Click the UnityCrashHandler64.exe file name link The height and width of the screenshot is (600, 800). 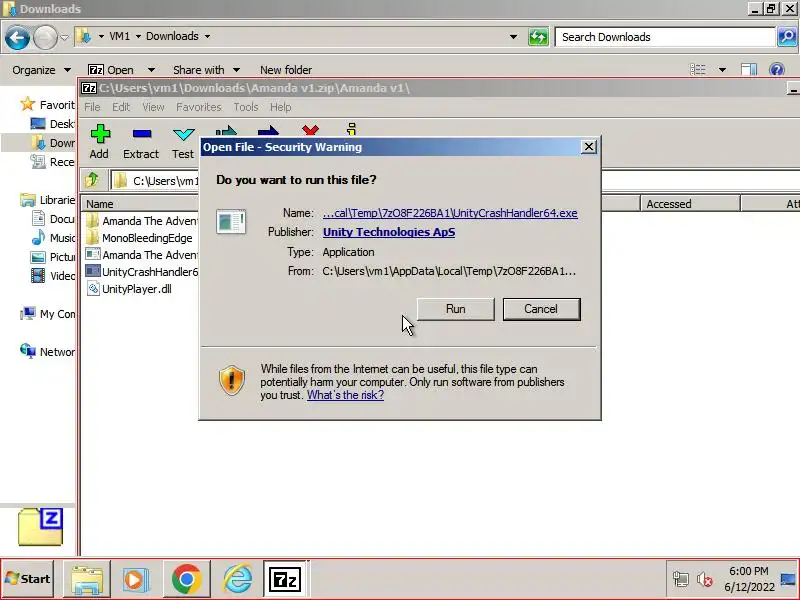(x=450, y=213)
